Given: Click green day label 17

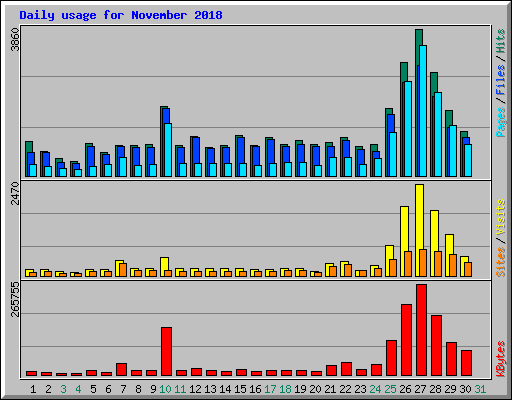Looking at the screenshot, I should pyautogui.click(x=270, y=389).
